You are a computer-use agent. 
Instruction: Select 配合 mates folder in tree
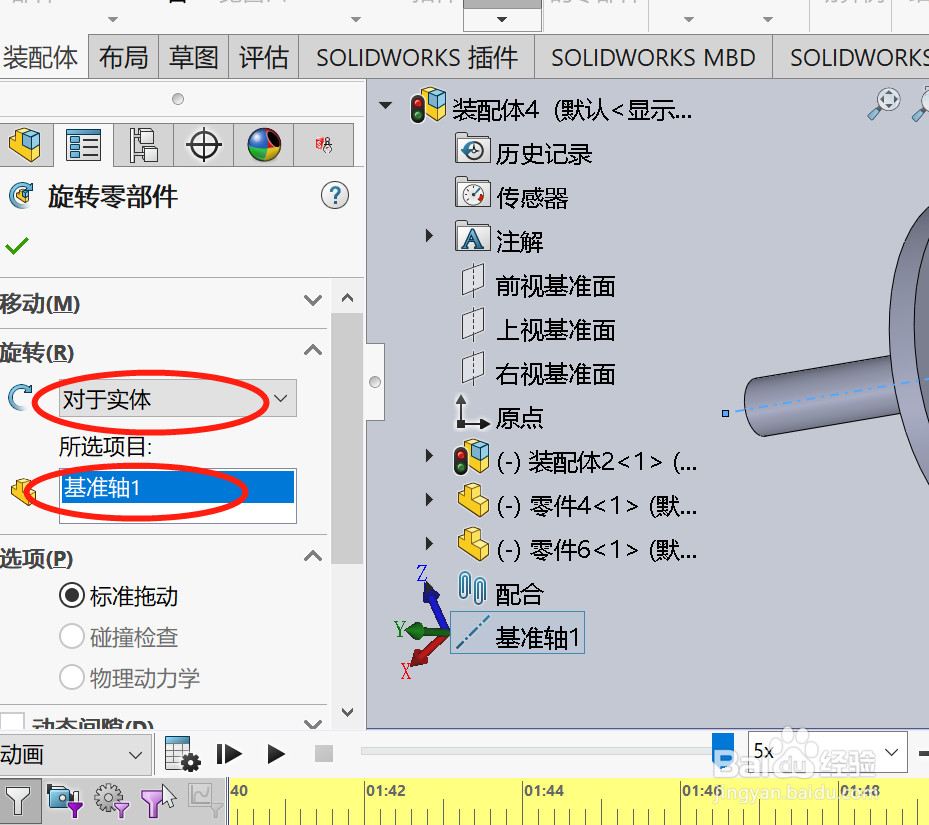coord(519,594)
